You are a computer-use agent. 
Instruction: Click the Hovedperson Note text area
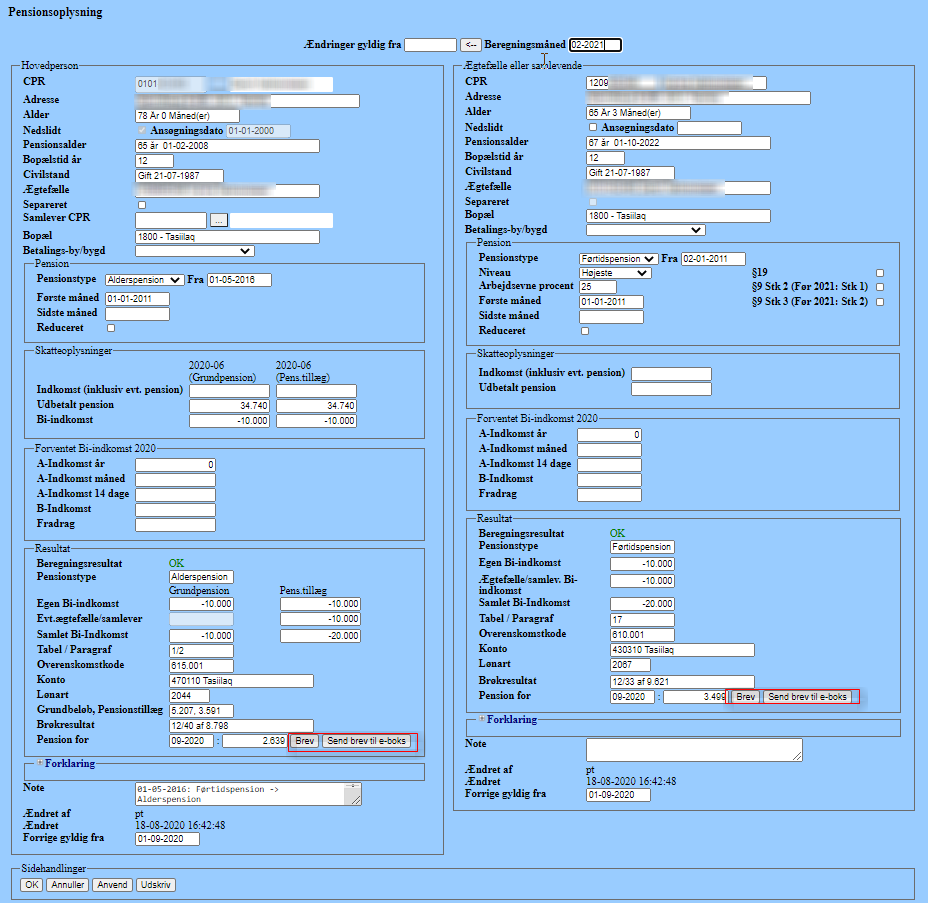click(x=248, y=794)
